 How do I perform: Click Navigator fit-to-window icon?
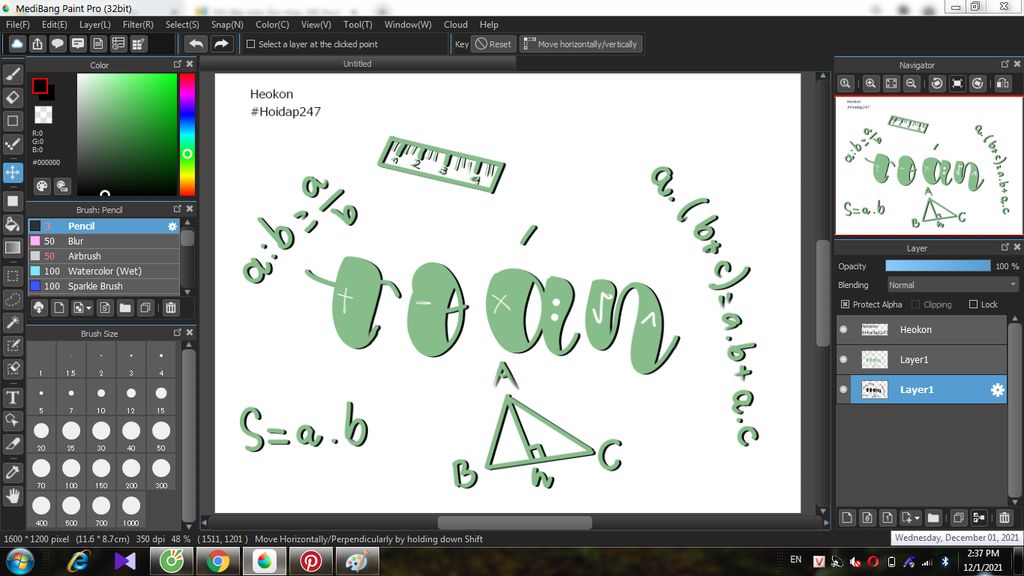coord(891,84)
